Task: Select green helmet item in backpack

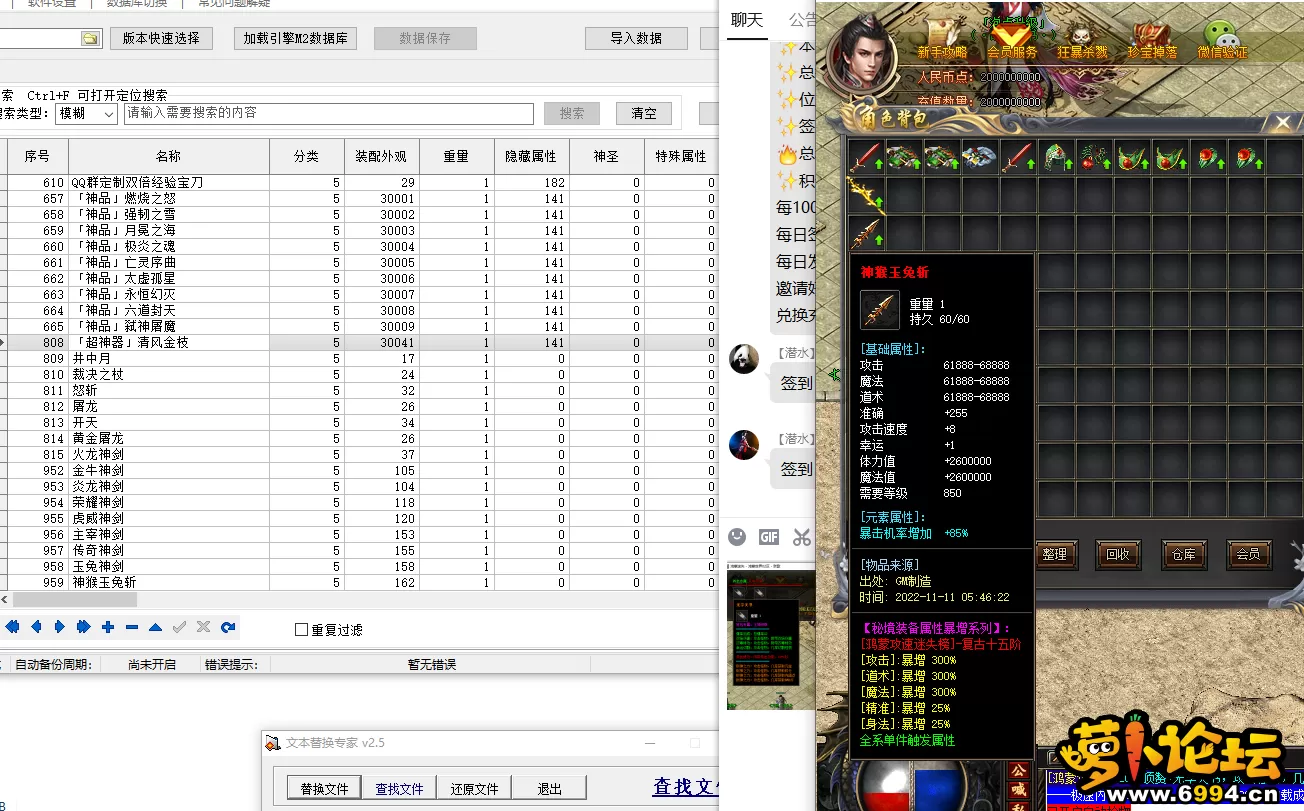Action: click(x=1056, y=157)
